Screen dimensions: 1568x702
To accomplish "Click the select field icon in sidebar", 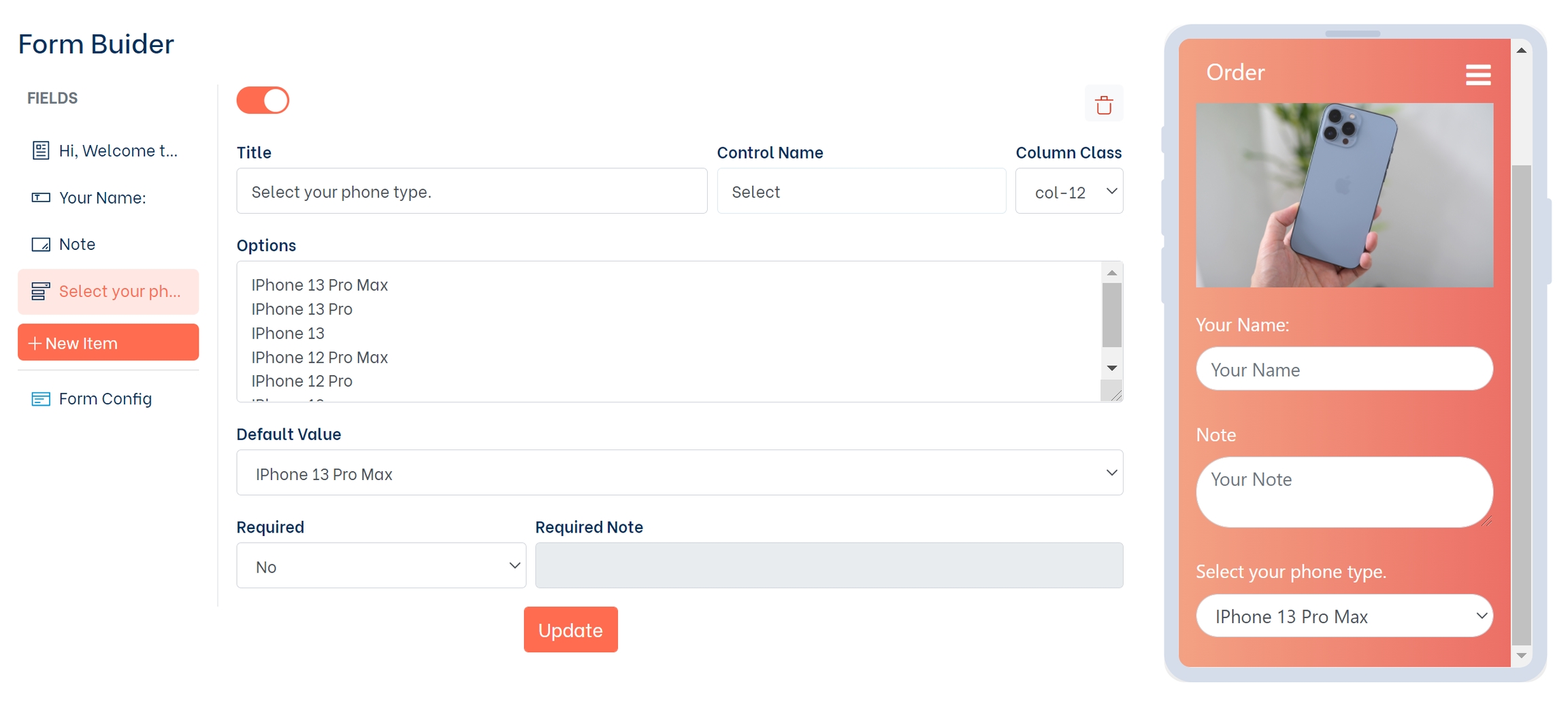I will click(41, 291).
